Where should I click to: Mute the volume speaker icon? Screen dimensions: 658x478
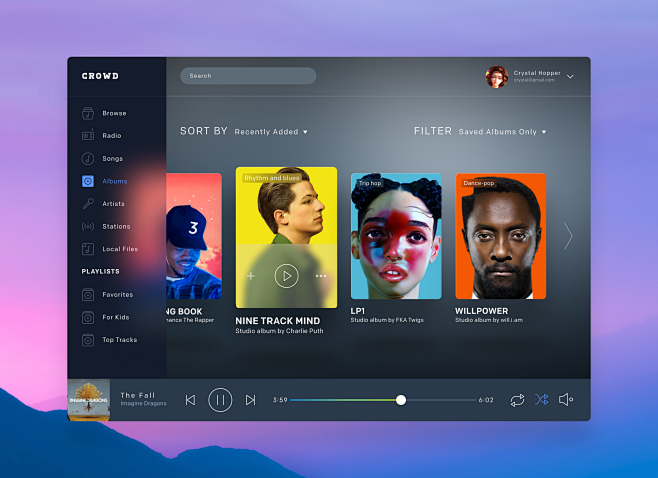566,400
